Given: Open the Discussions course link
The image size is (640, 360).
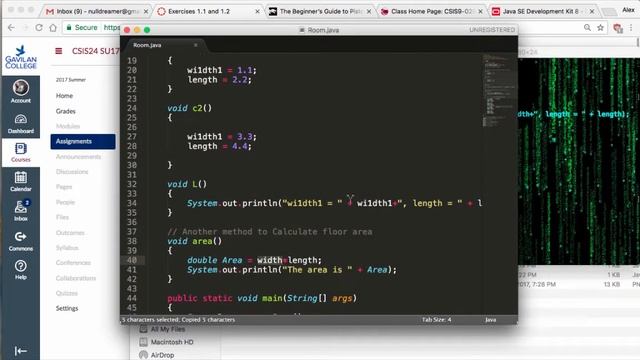Looking at the screenshot, I should pyautogui.click(x=72, y=172).
